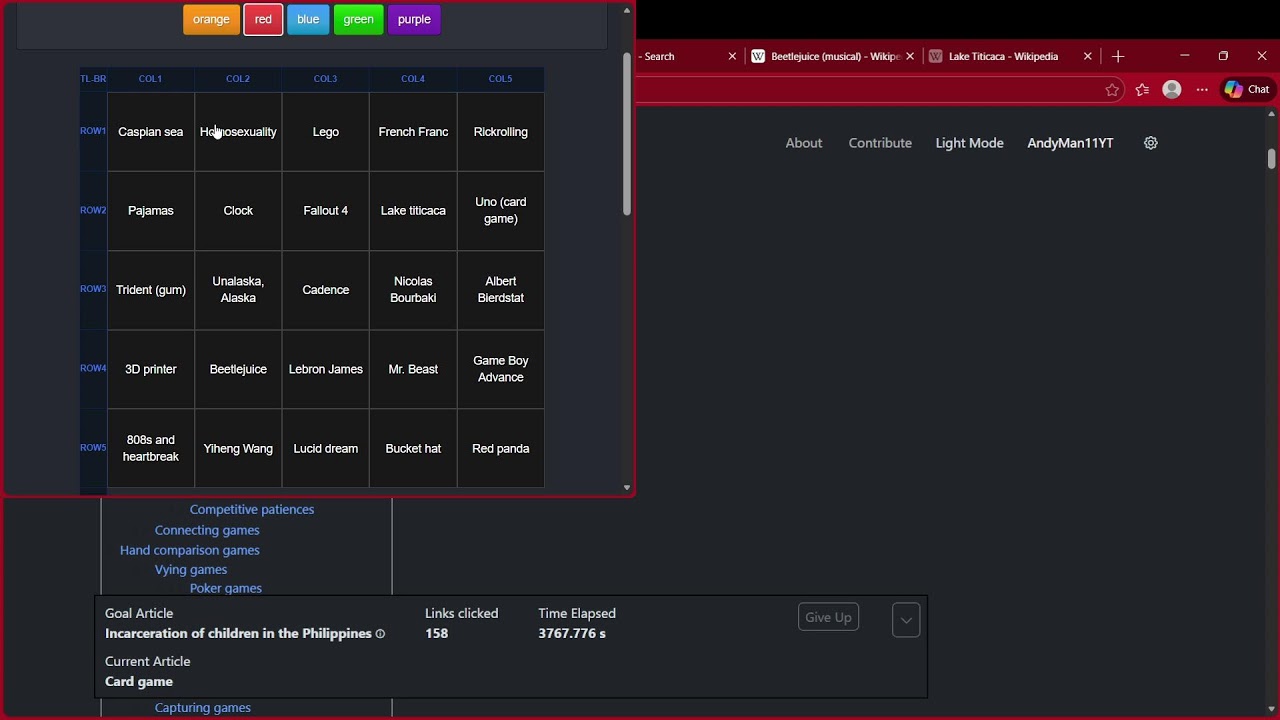Close the Lake Titicaca tab
The height and width of the screenshot is (720, 1280).
pyautogui.click(x=1088, y=57)
